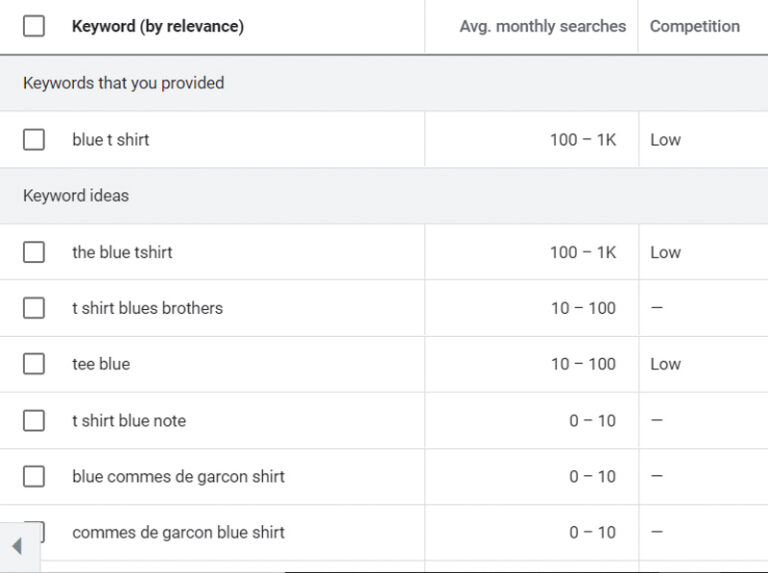Image resolution: width=768 pixels, height=573 pixels.
Task: Tick the 'blue commes de garcon shirt' checkbox
Action: pyautogui.click(x=34, y=477)
